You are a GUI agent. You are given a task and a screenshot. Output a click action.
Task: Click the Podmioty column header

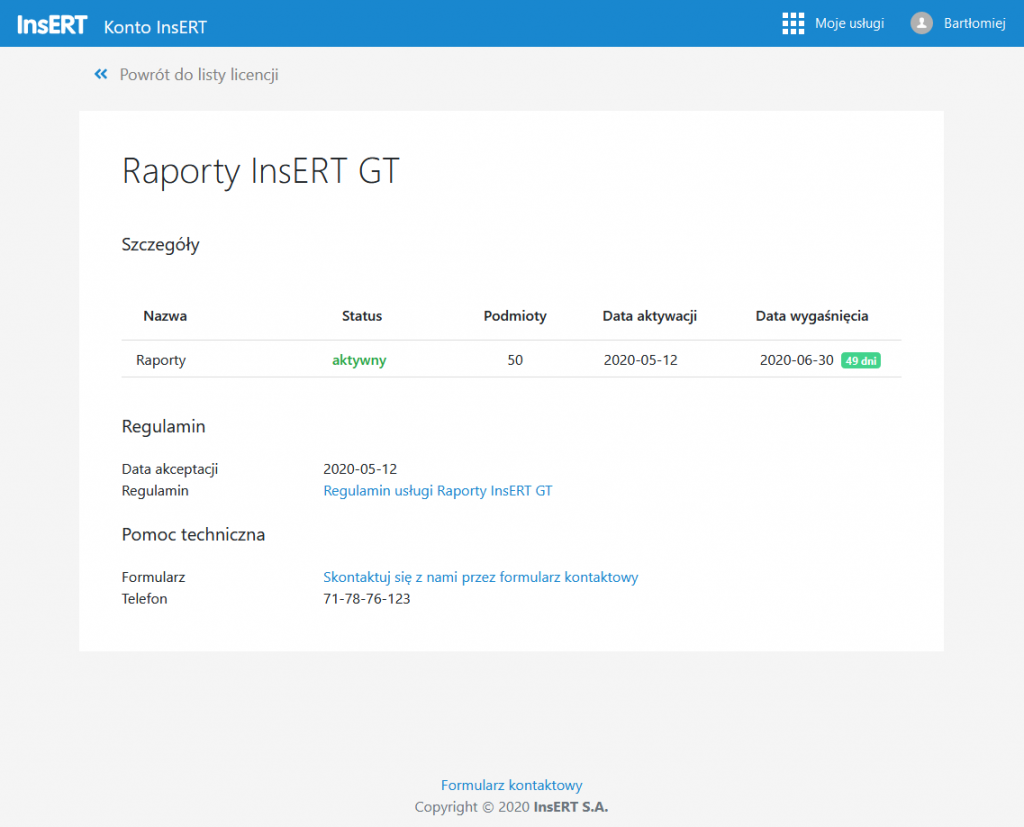coord(515,316)
